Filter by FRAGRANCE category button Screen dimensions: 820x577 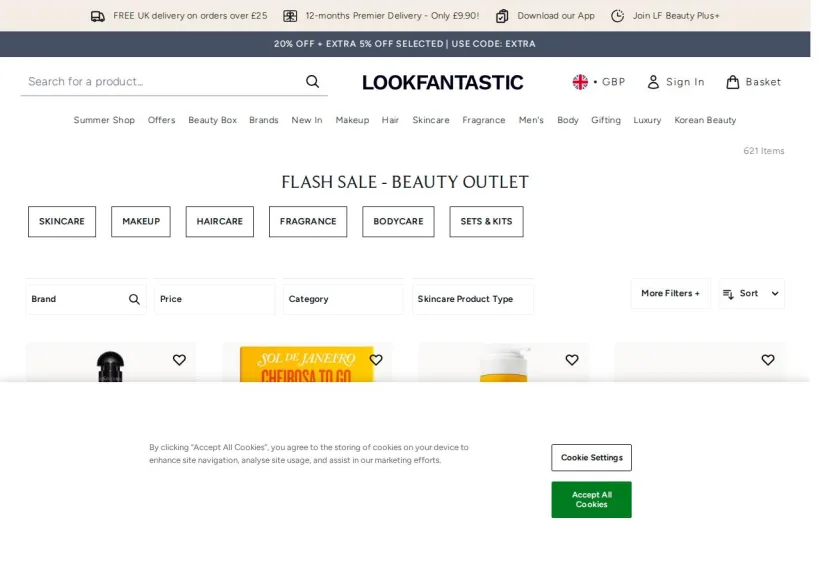coord(308,222)
